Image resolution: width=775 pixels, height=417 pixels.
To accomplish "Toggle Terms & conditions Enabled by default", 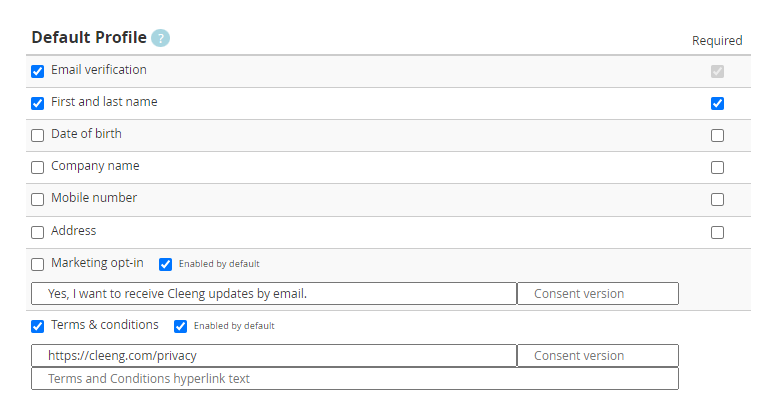I will 180,327.
